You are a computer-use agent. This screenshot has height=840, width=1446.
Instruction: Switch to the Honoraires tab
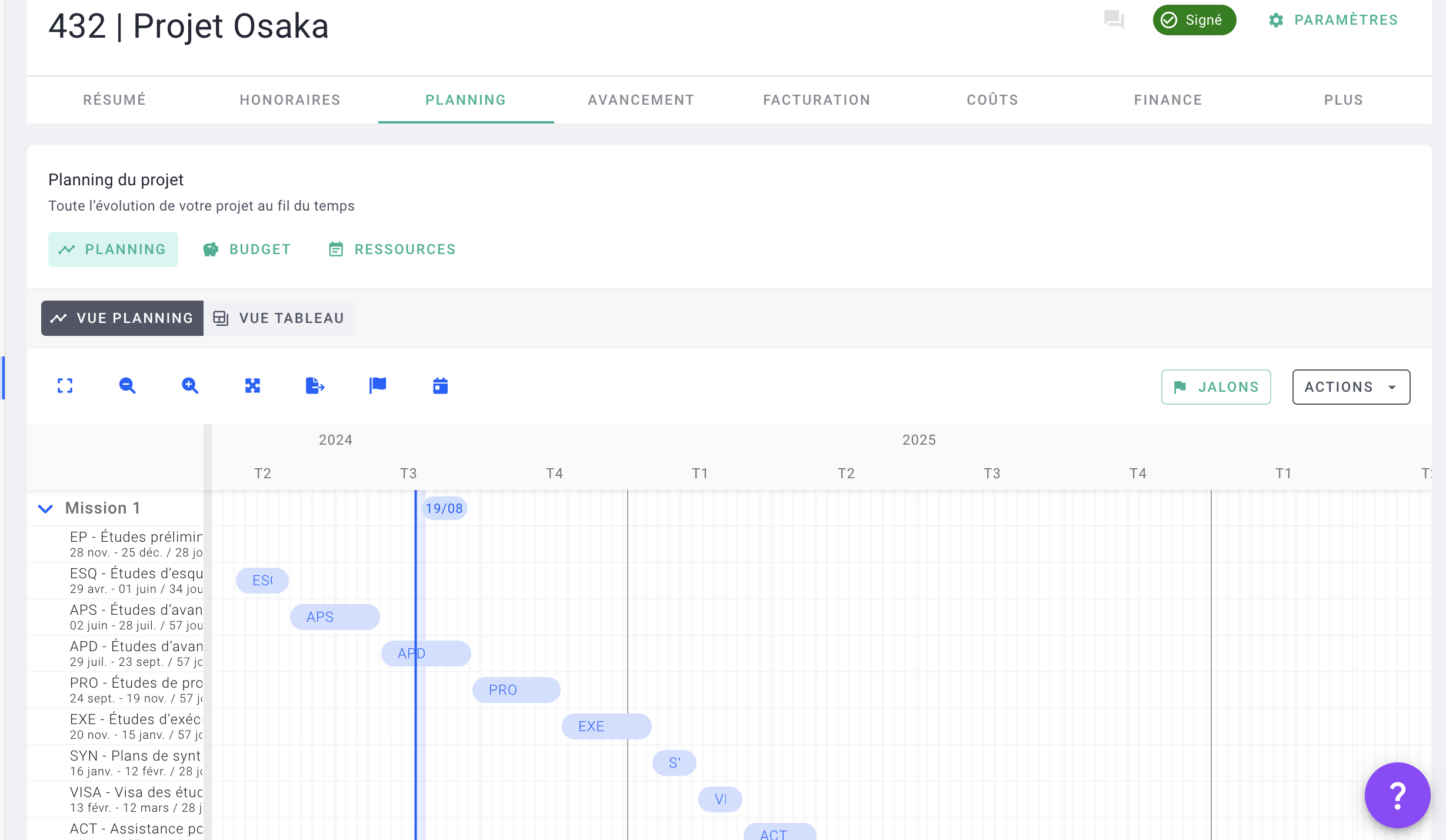tap(290, 100)
